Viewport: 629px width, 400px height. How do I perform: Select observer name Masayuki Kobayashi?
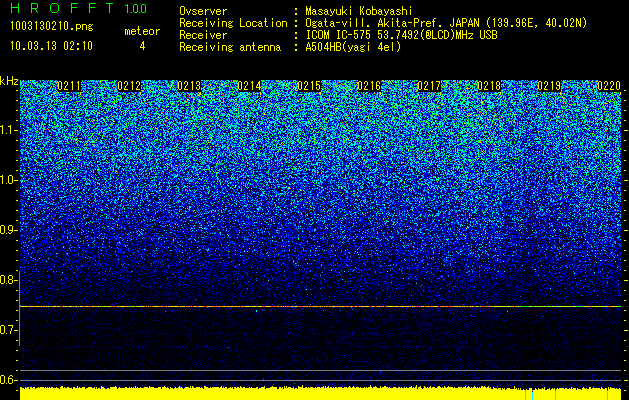[359, 11]
